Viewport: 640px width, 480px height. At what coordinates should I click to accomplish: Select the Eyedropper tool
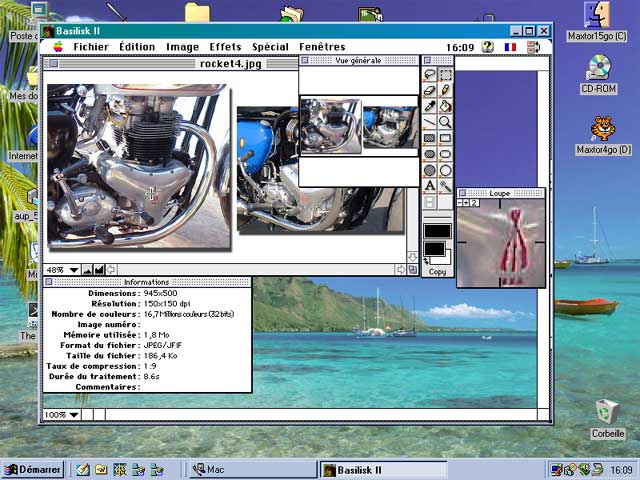[x=429, y=107]
